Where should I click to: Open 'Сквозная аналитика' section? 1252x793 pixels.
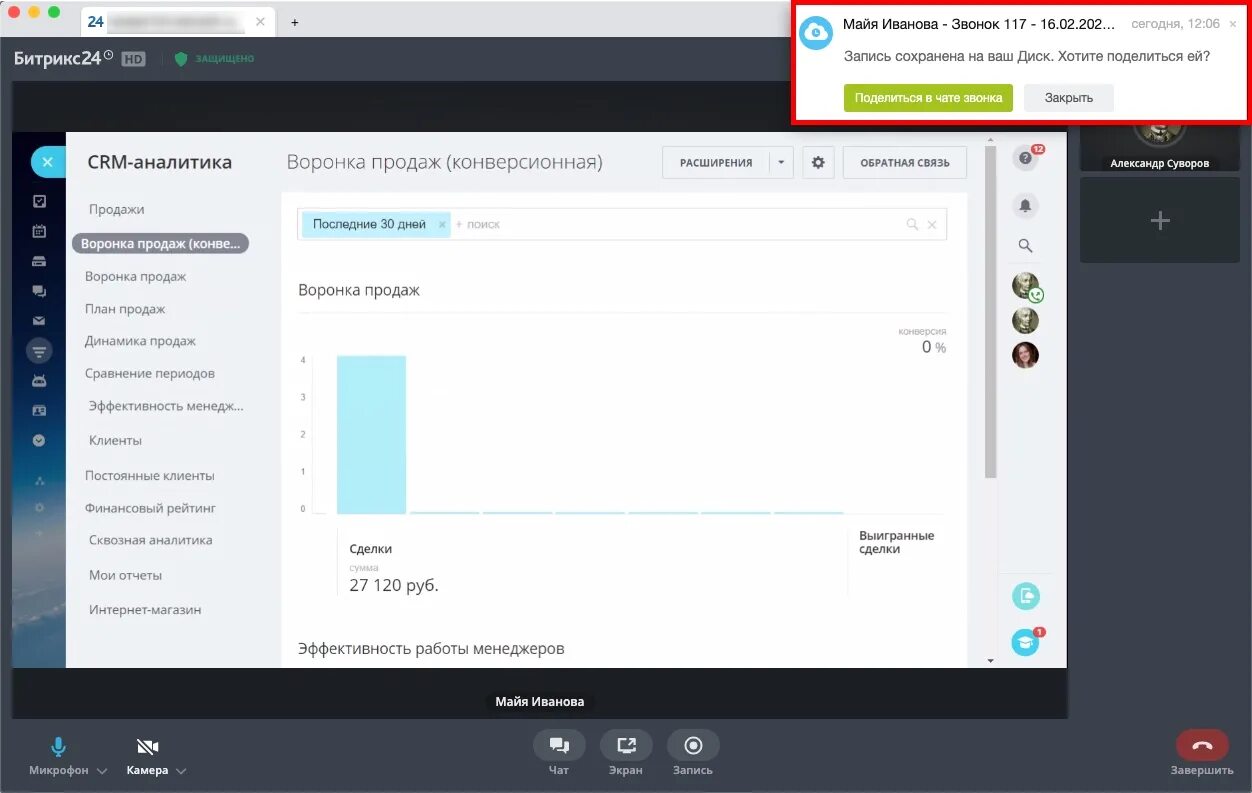tap(151, 540)
